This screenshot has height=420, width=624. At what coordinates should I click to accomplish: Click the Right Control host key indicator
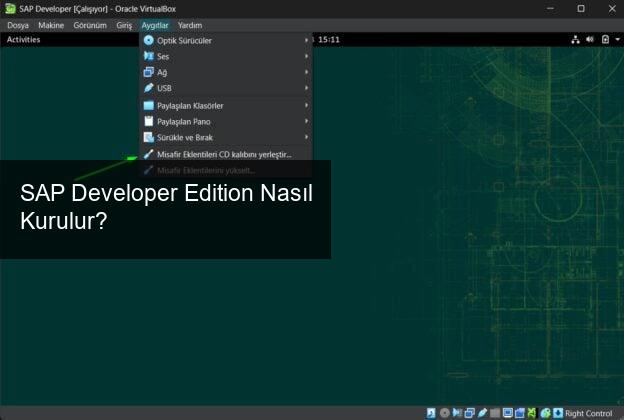tap(588, 412)
